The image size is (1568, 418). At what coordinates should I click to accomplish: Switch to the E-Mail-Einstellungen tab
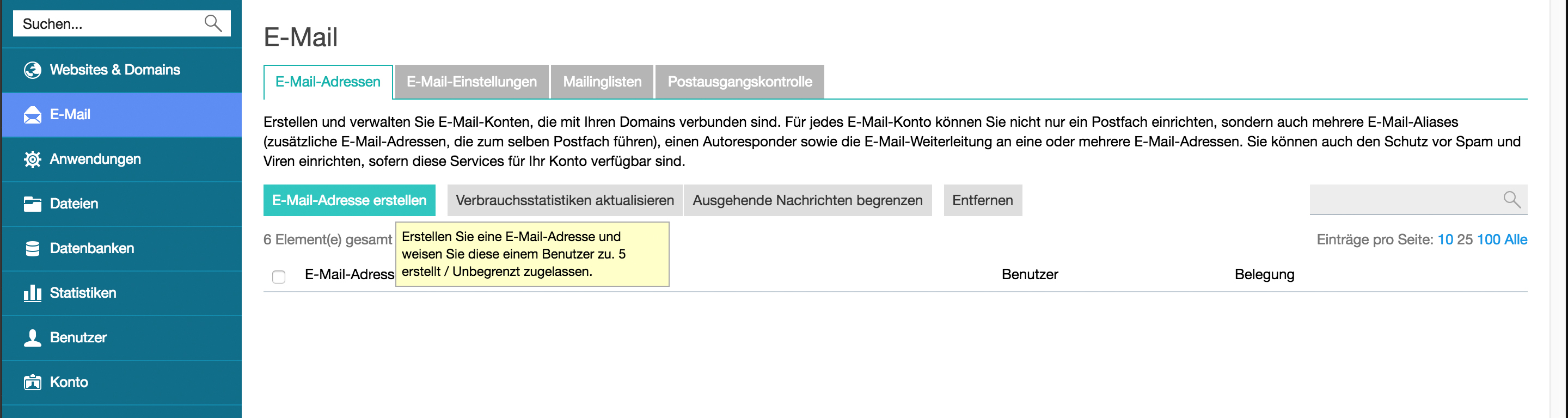471,82
